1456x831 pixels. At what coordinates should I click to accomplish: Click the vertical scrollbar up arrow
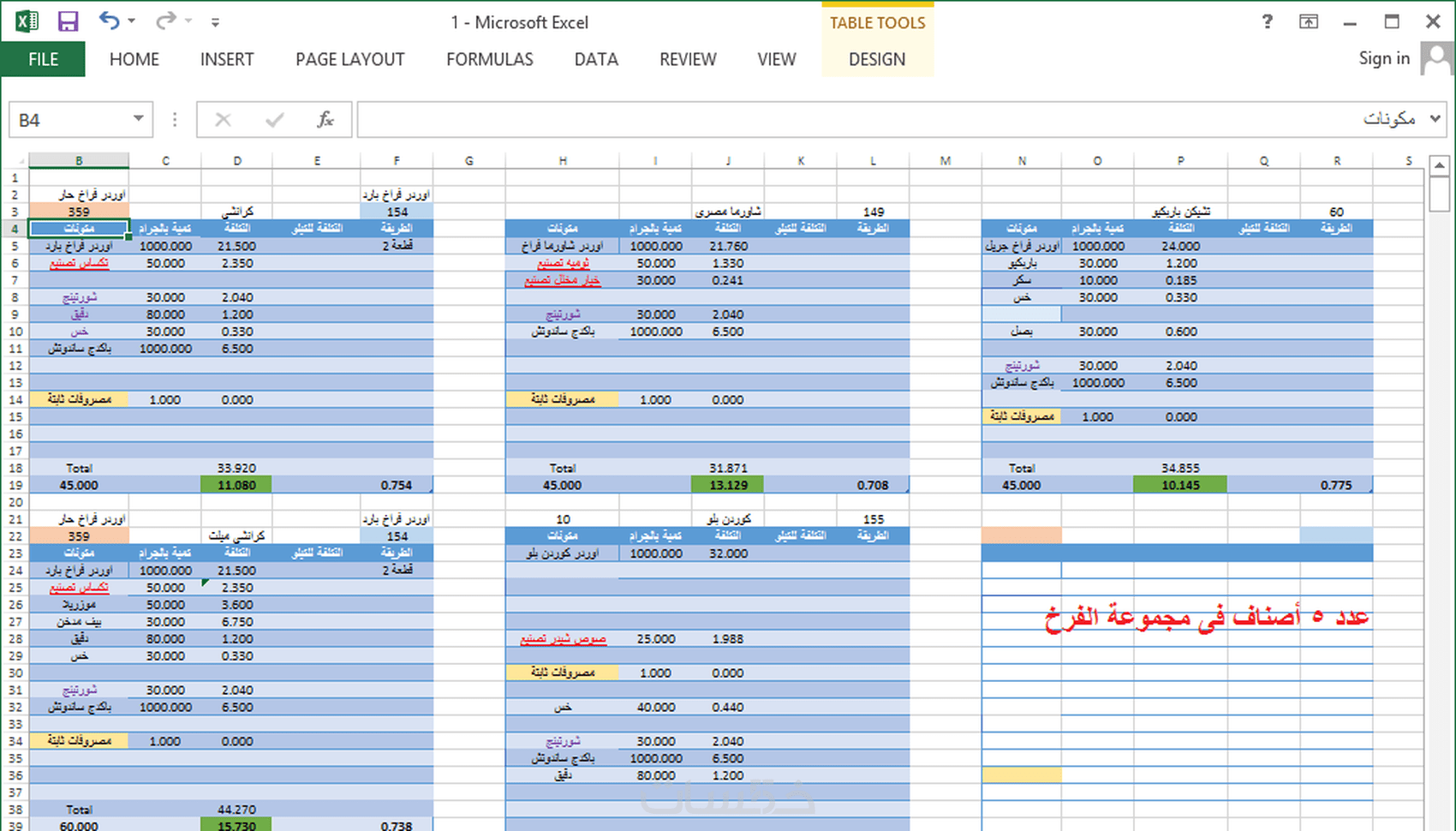(x=1440, y=165)
